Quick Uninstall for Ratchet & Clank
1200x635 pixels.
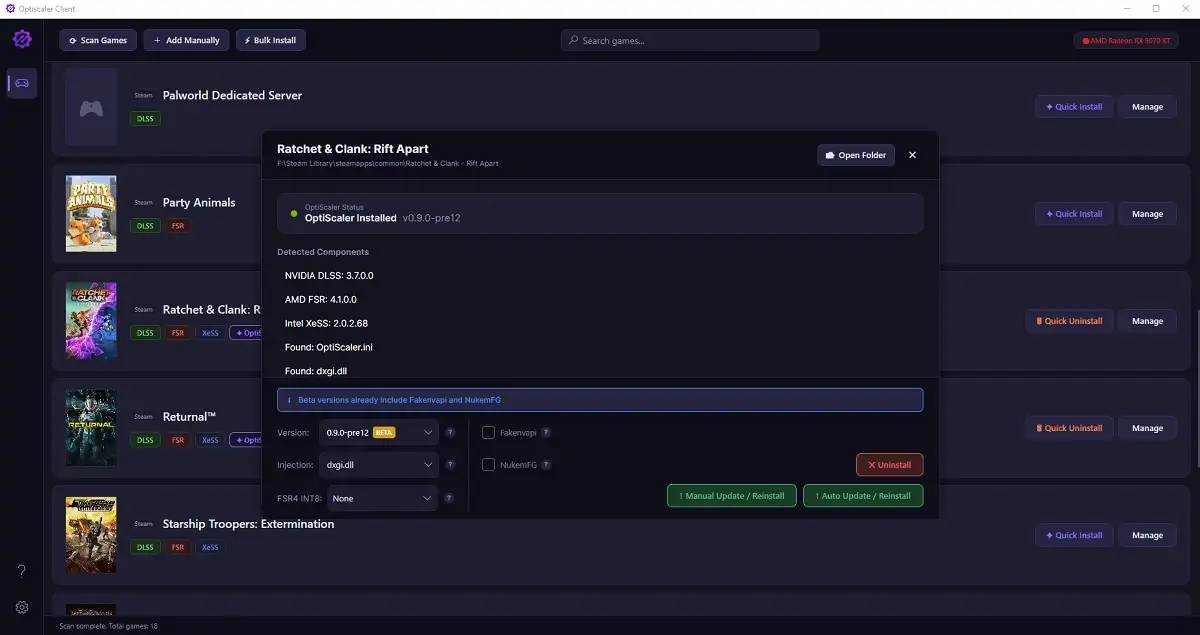(1069, 321)
